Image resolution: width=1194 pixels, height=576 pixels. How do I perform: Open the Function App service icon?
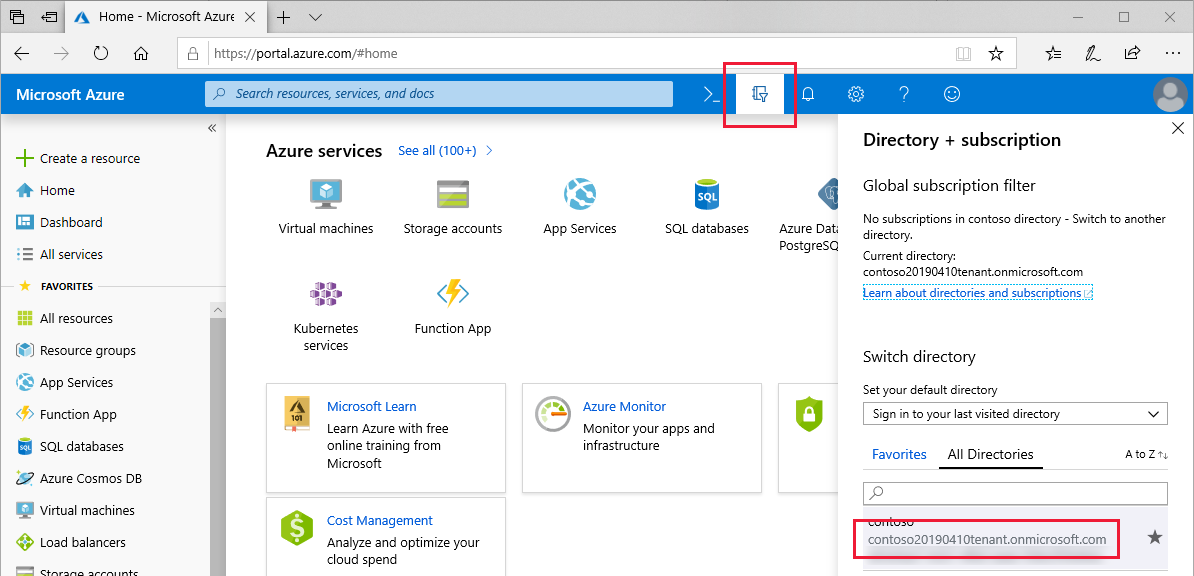(x=452, y=293)
